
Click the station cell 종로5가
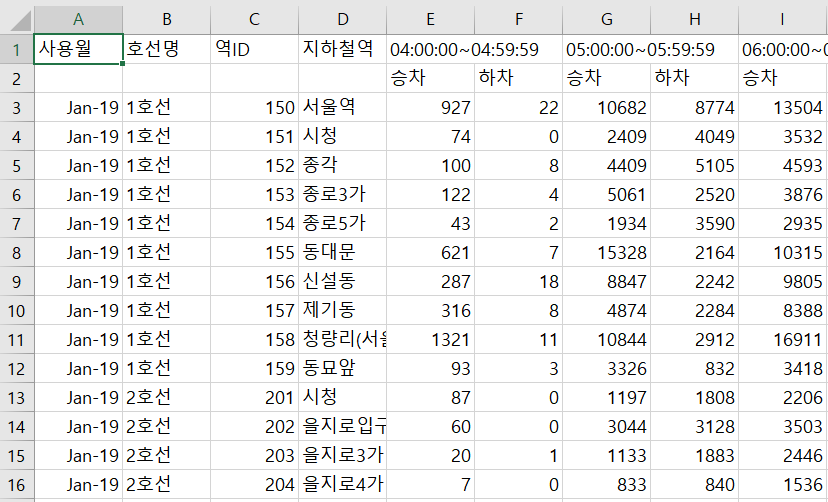tap(342, 224)
